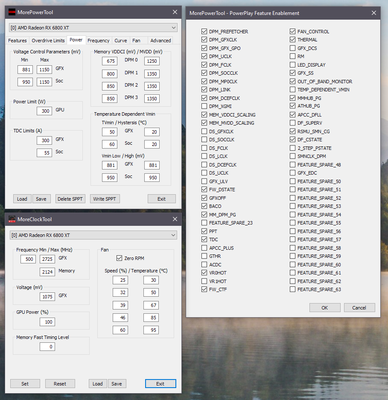
Task: Open the GPU dropdown in MoreClockTool
Action: pyautogui.click(x=93, y=235)
